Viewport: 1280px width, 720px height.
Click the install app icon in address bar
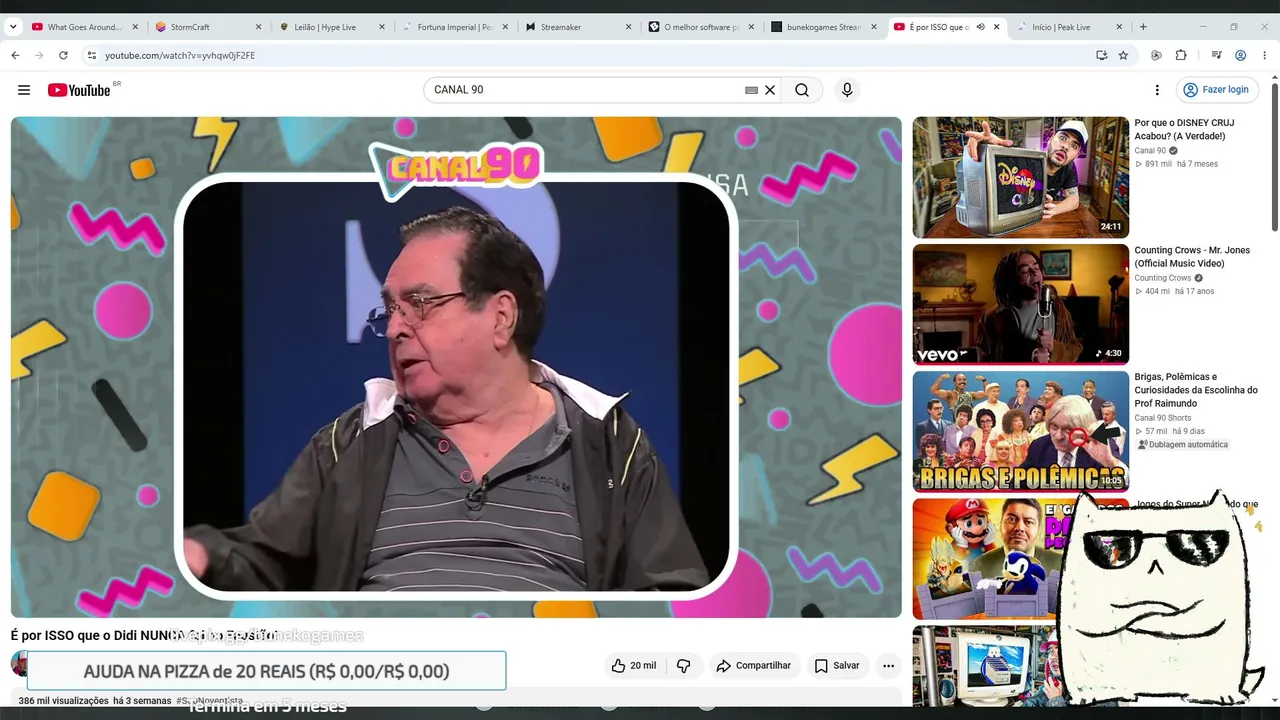[x=1101, y=56]
